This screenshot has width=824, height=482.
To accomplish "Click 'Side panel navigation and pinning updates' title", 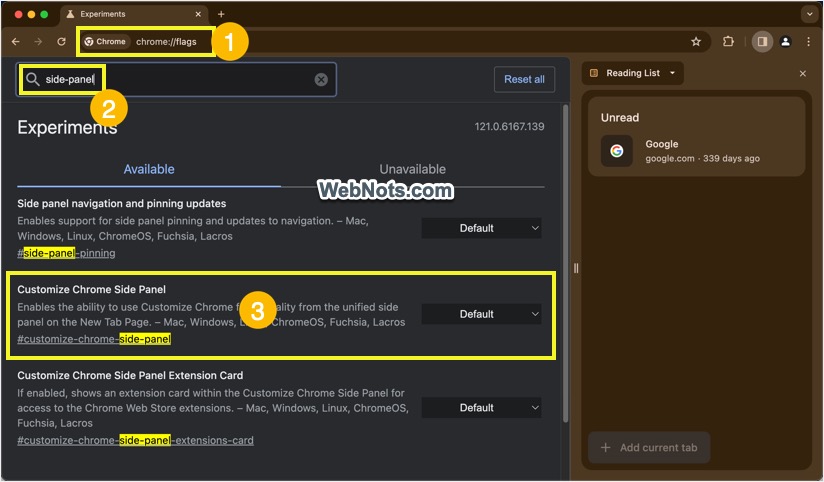I will [121, 203].
